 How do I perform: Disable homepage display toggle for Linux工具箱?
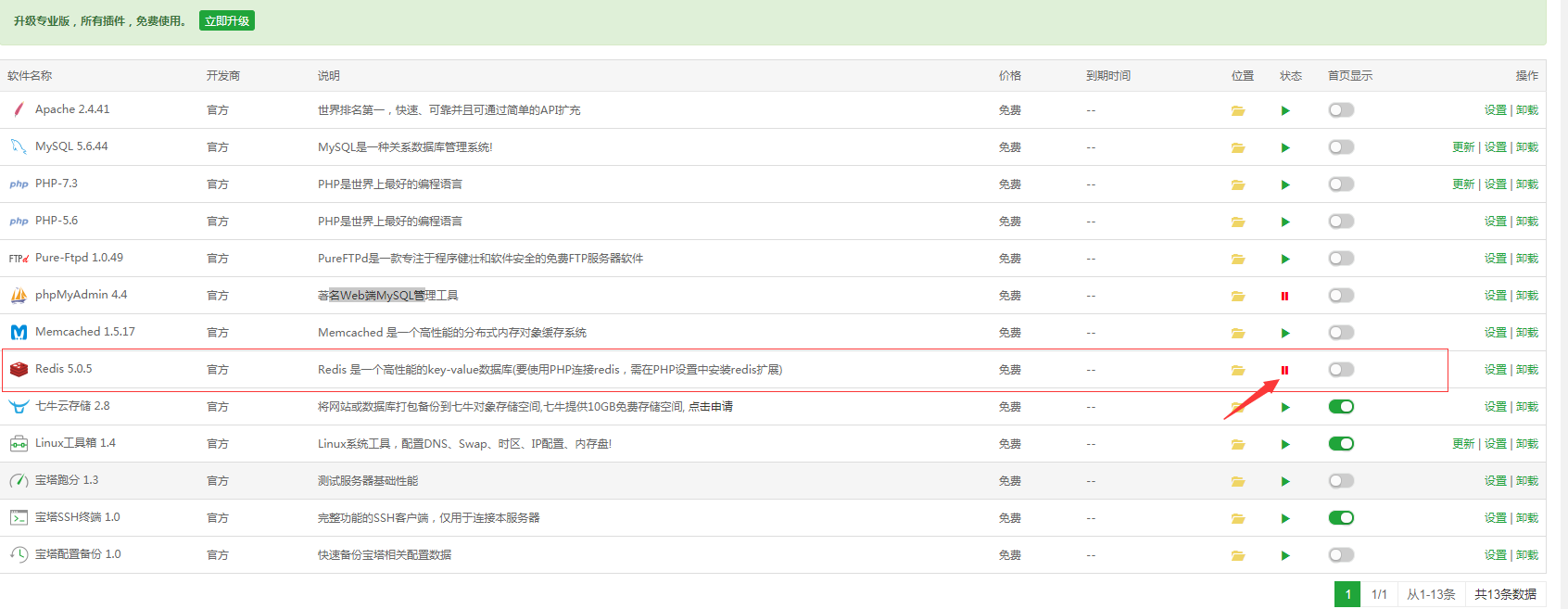[x=1341, y=444]
